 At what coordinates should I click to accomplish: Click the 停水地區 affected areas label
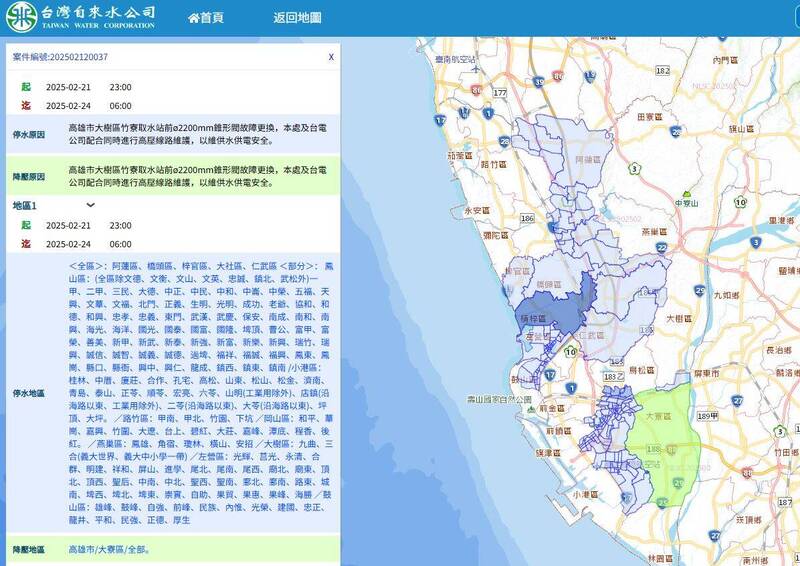click(28, 393)
